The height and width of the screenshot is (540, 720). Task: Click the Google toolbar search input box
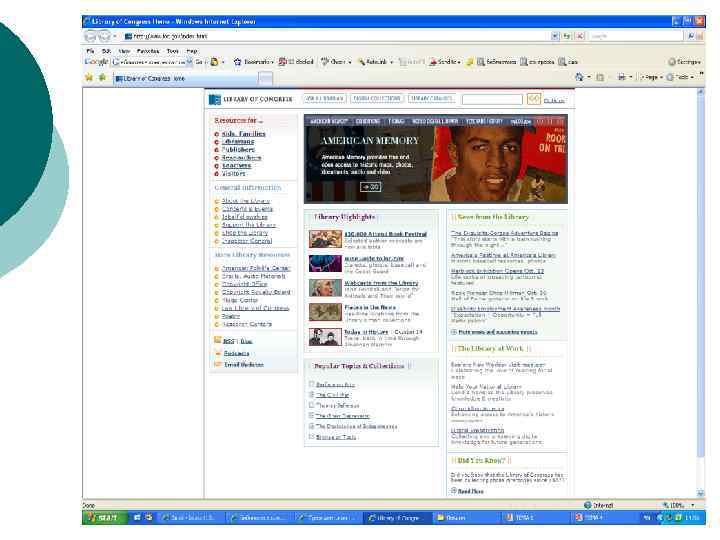tap(149, 62)
